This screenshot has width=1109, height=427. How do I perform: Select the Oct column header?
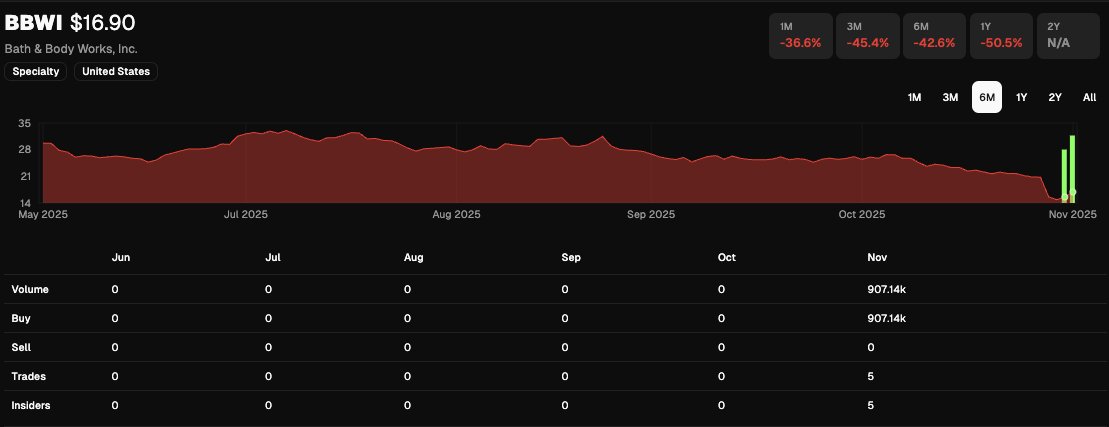(726, 257)
